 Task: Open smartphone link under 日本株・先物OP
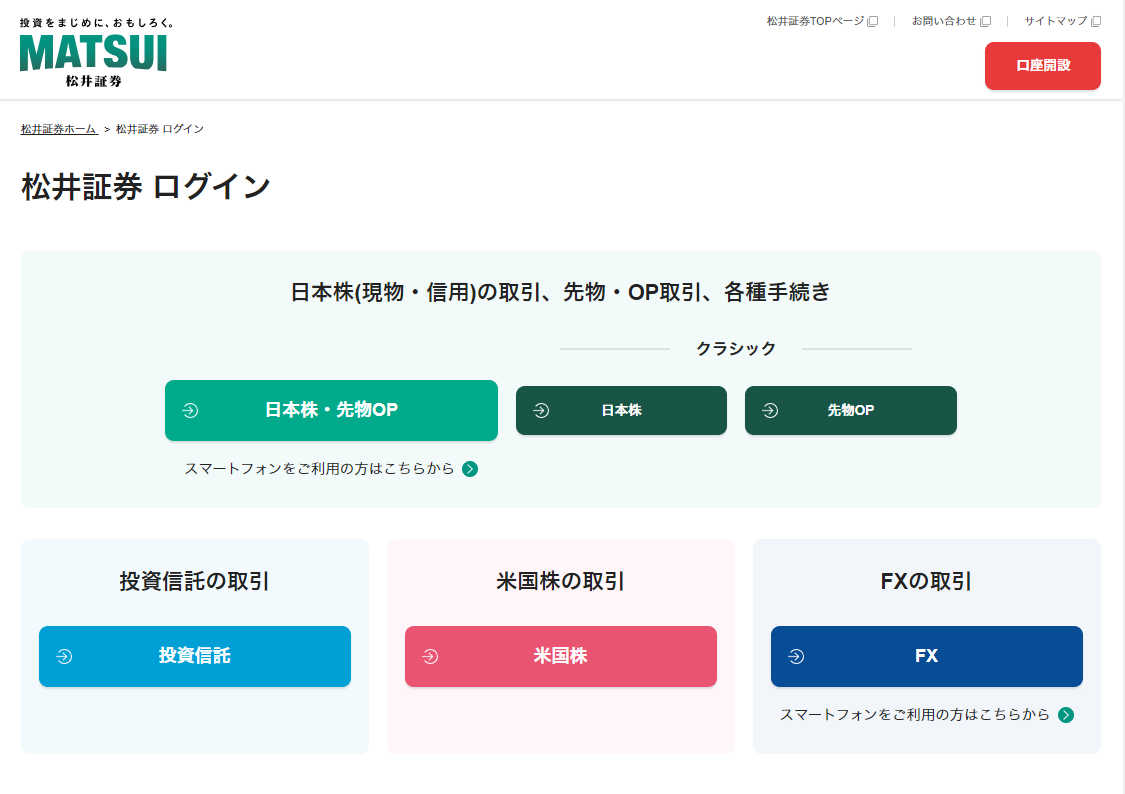331,469
